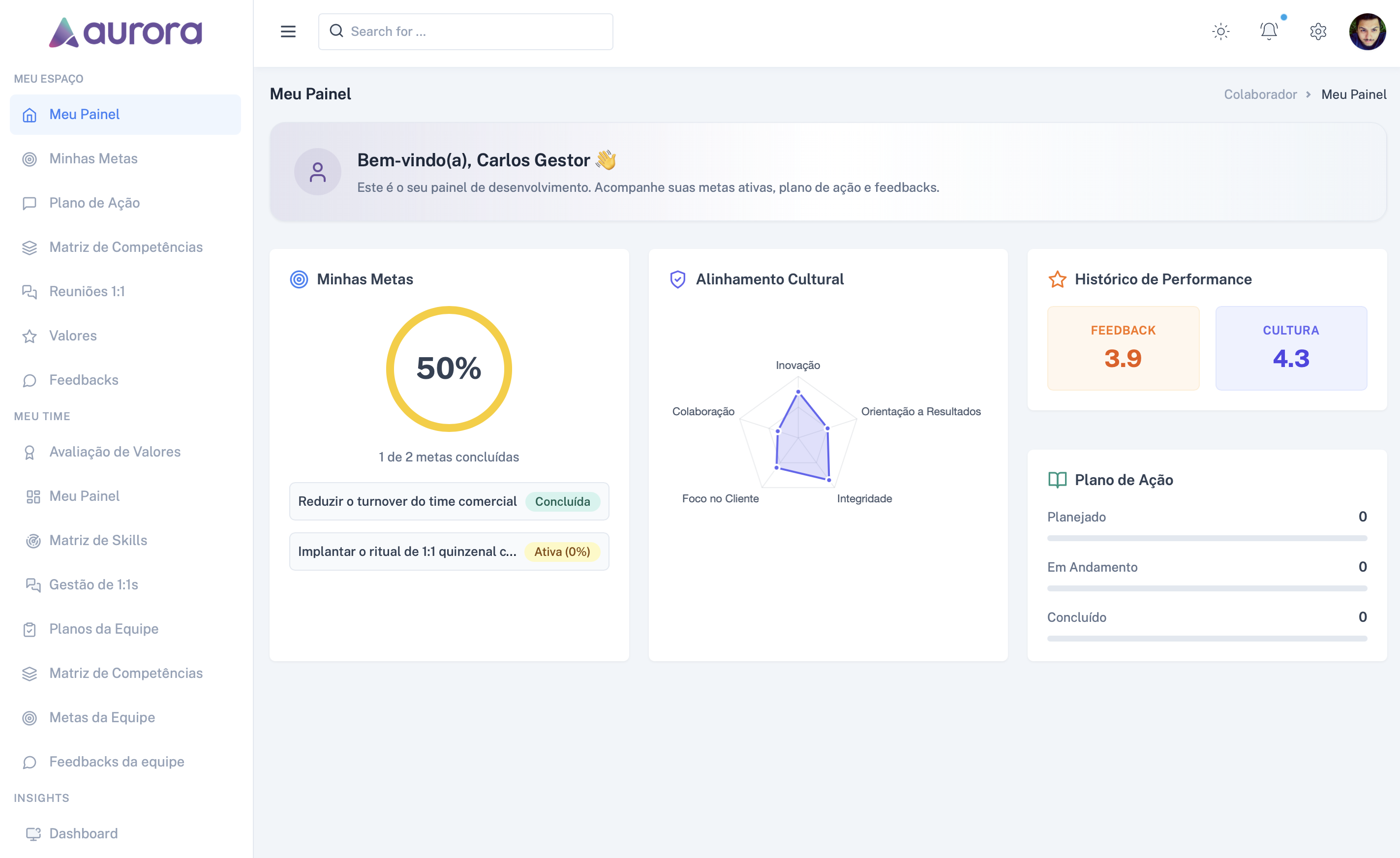1400x858 pixels.
Task: Click the 50% goals progress ring
Action: click(x=449, y=369)
